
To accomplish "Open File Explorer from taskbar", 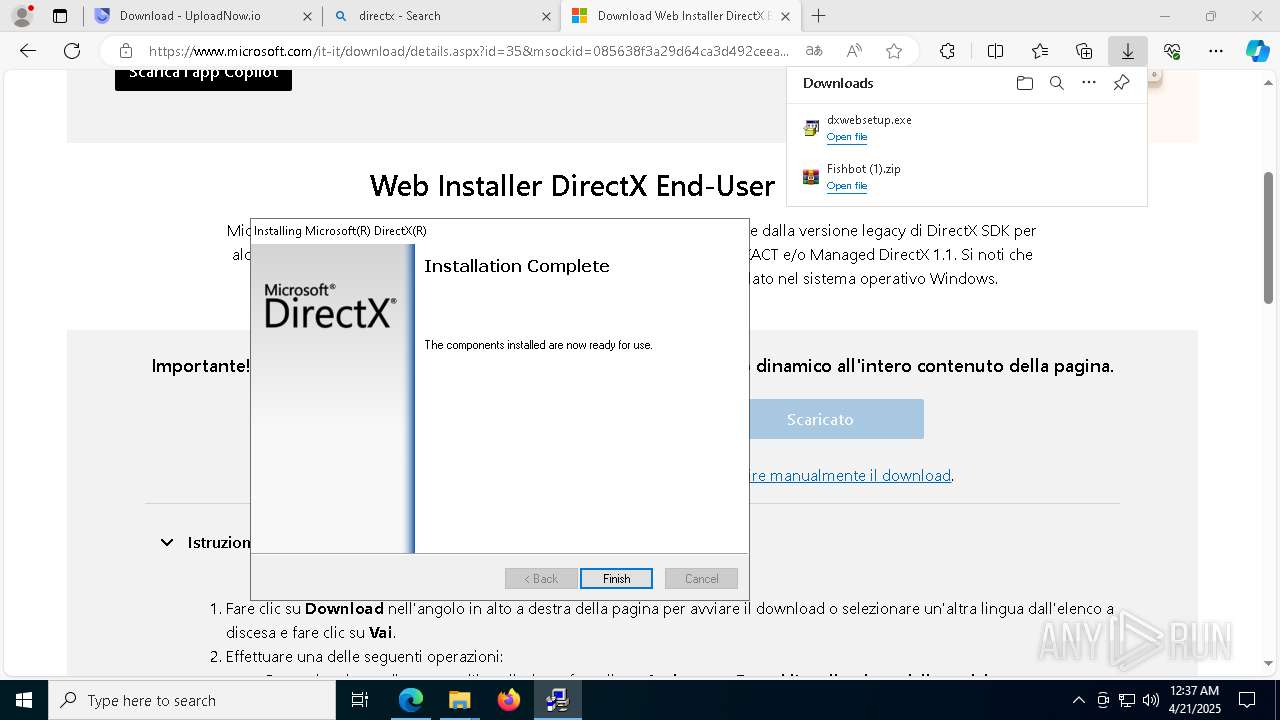I will (x=459, y=700).
